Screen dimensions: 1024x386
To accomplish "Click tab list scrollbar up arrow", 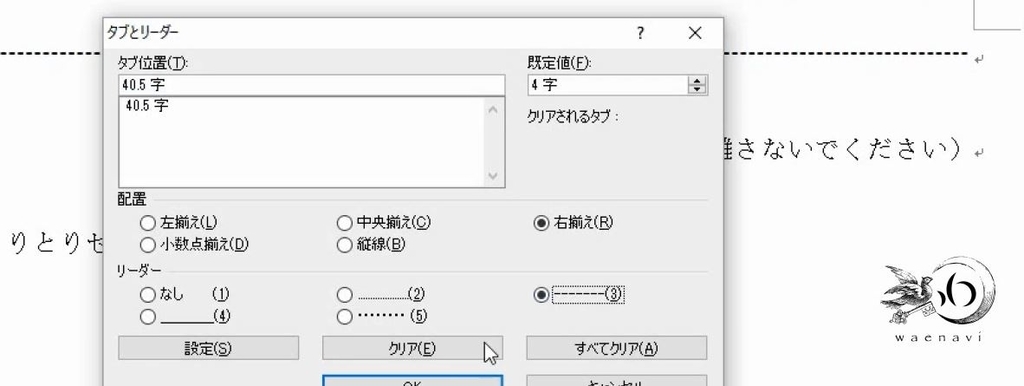I will point(493,109).
